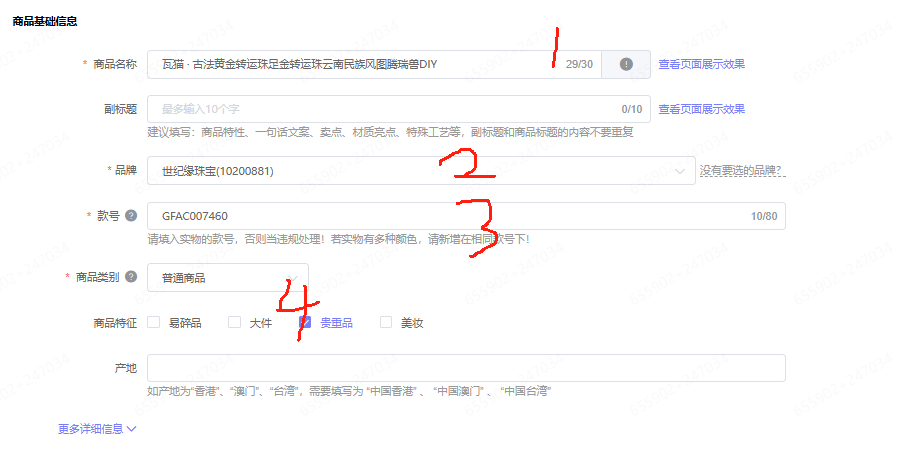901x458 pixels.
Task: Click the help icon next to 商品类别
Action: coord(131,277)
